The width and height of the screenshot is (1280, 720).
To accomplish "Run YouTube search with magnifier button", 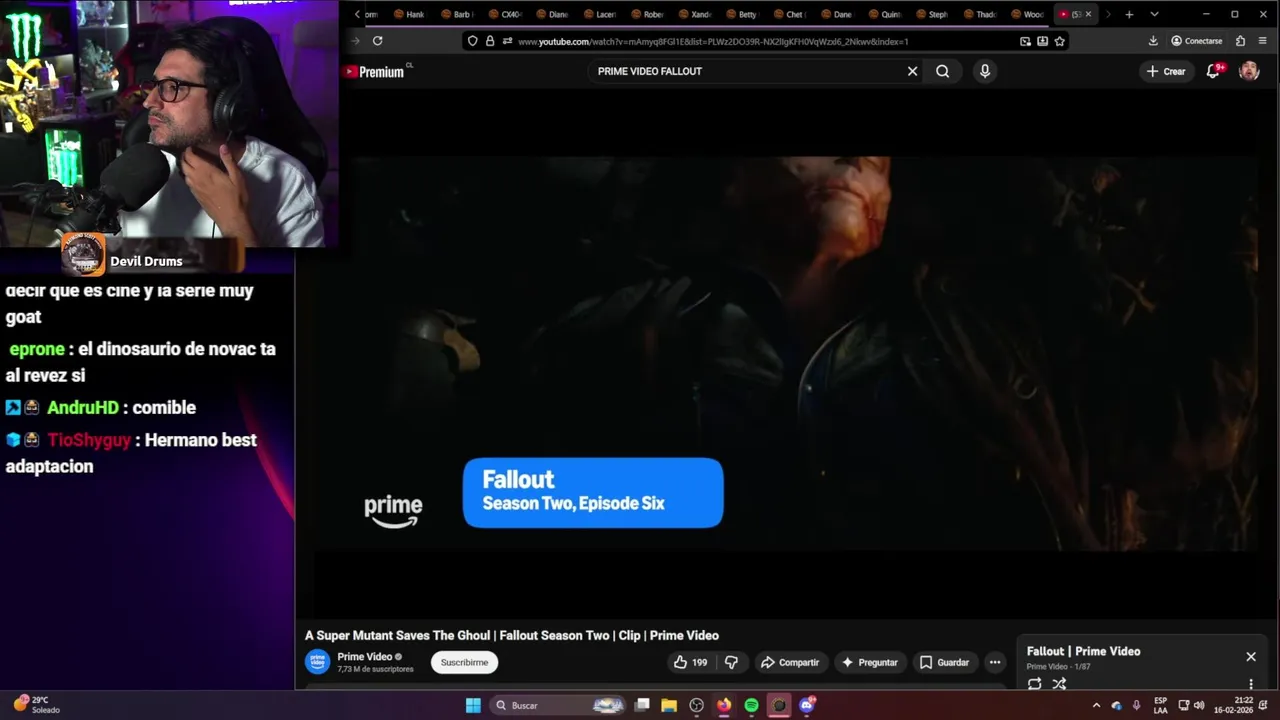I will 942,71.
